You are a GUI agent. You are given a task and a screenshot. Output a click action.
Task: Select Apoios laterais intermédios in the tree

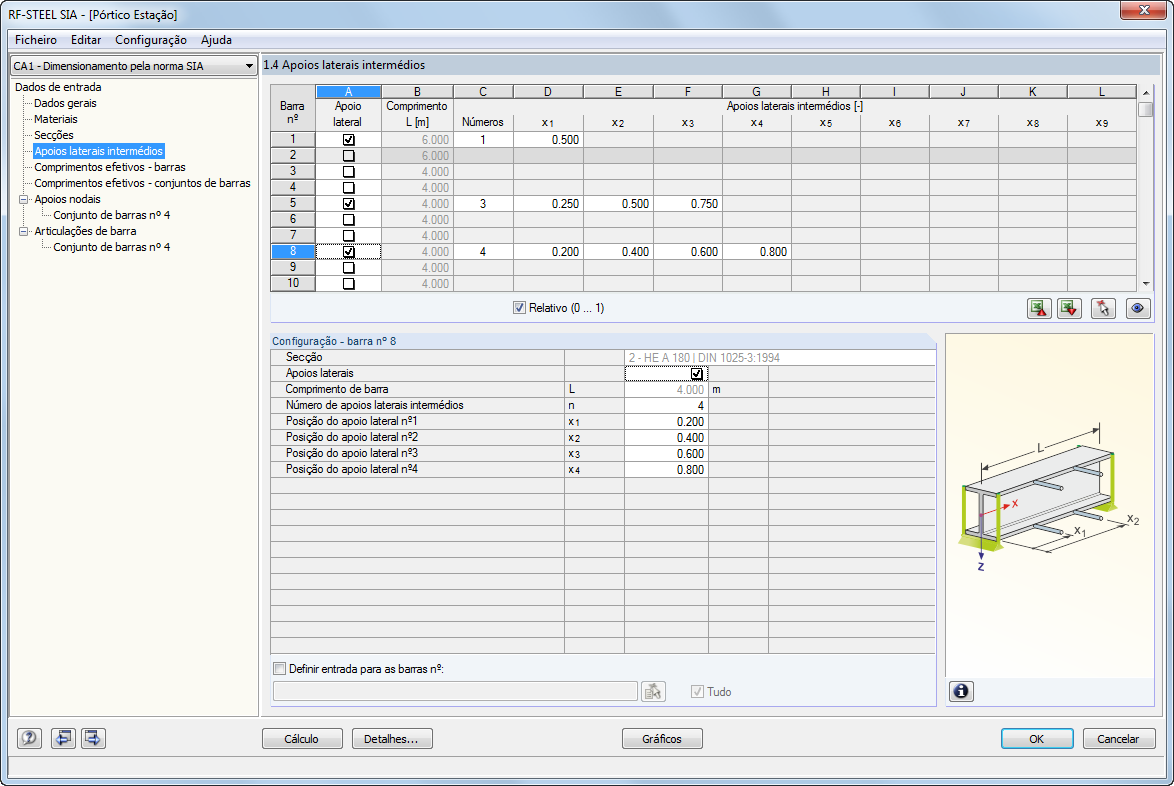98,151
